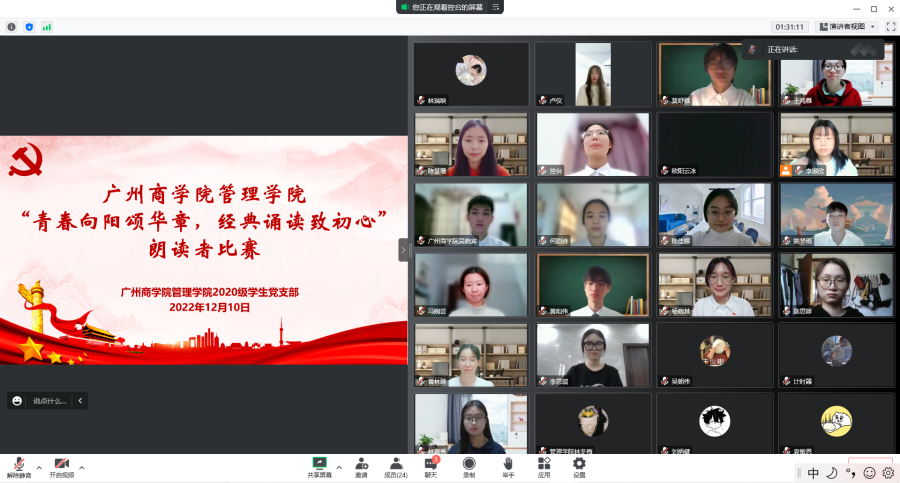900x483 pixels.
Task: Expand the video options arrow
Action: 82,467
